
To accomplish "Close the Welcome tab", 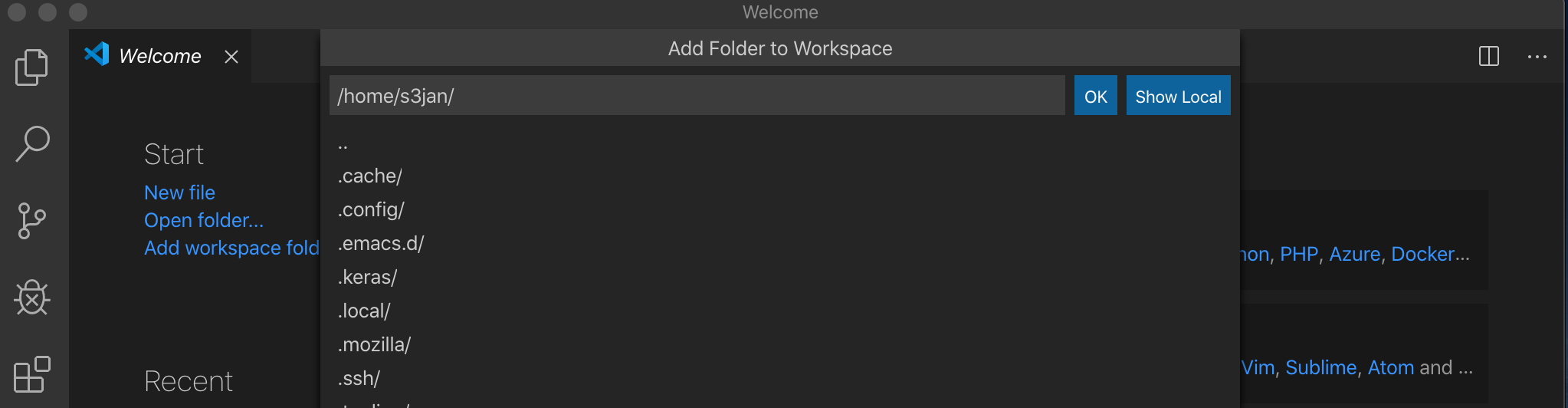I will click(231, 57).
